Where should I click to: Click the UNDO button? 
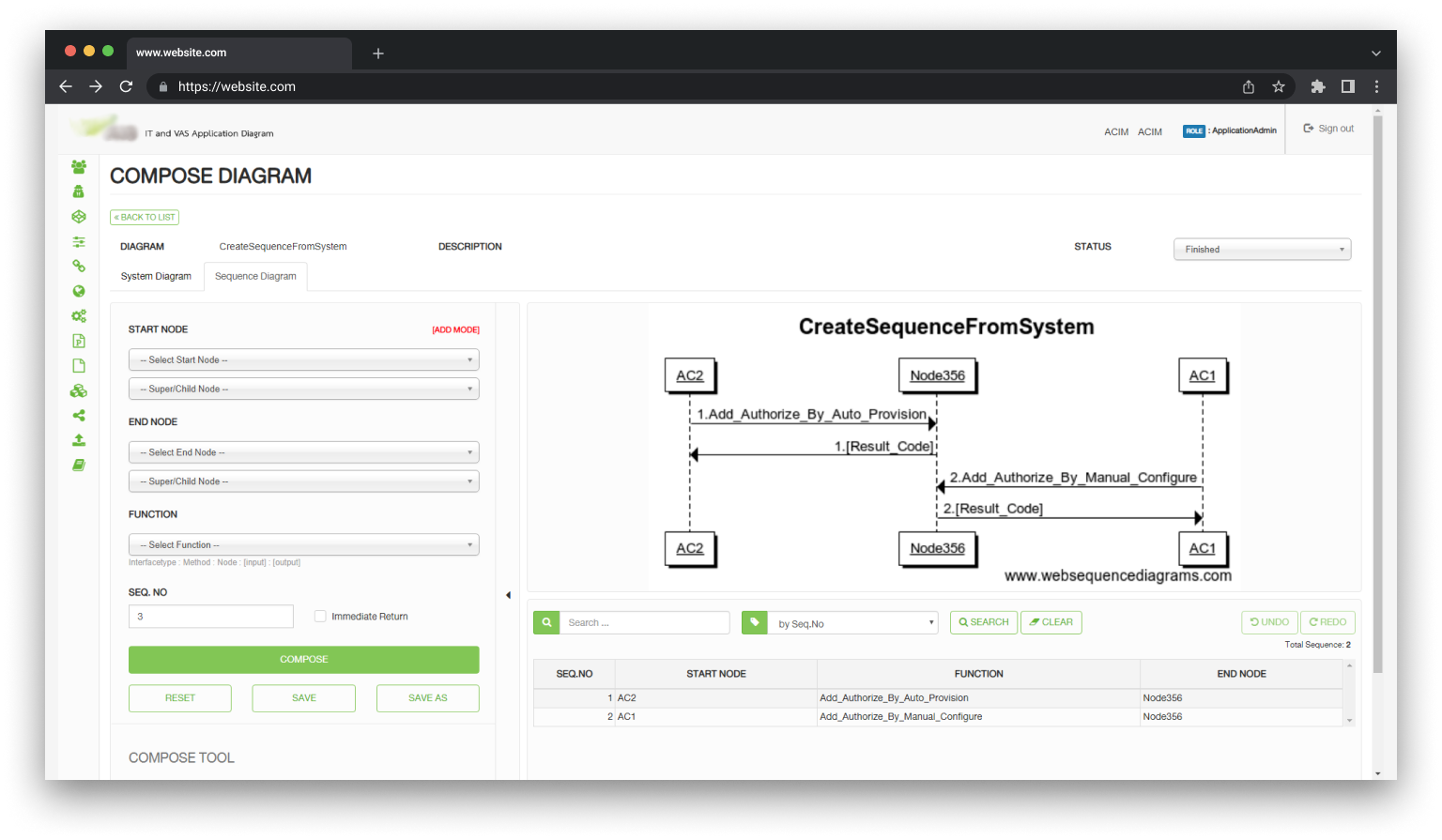1269,622
